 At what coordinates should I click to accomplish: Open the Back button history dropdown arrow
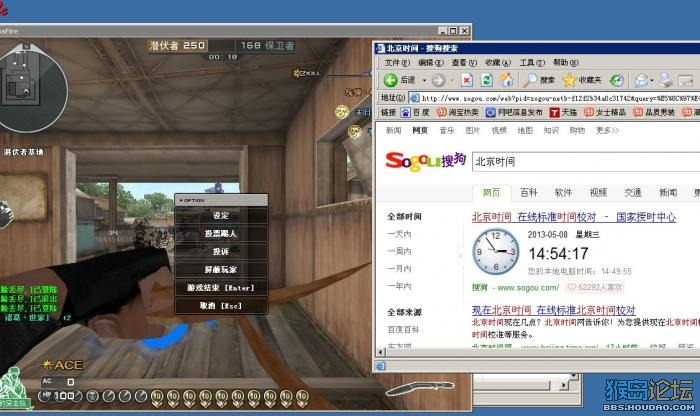[424, 81]
